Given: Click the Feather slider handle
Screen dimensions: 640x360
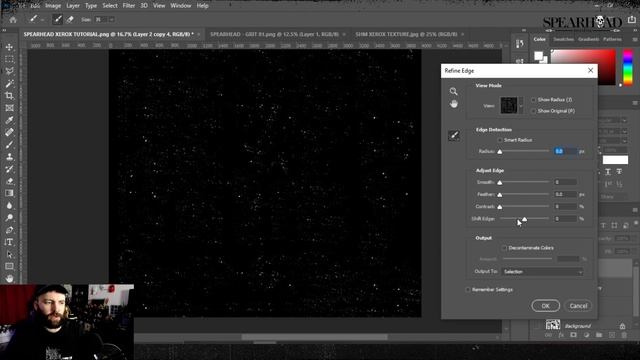Looking at the screenshot, I should tap(500, 195).
